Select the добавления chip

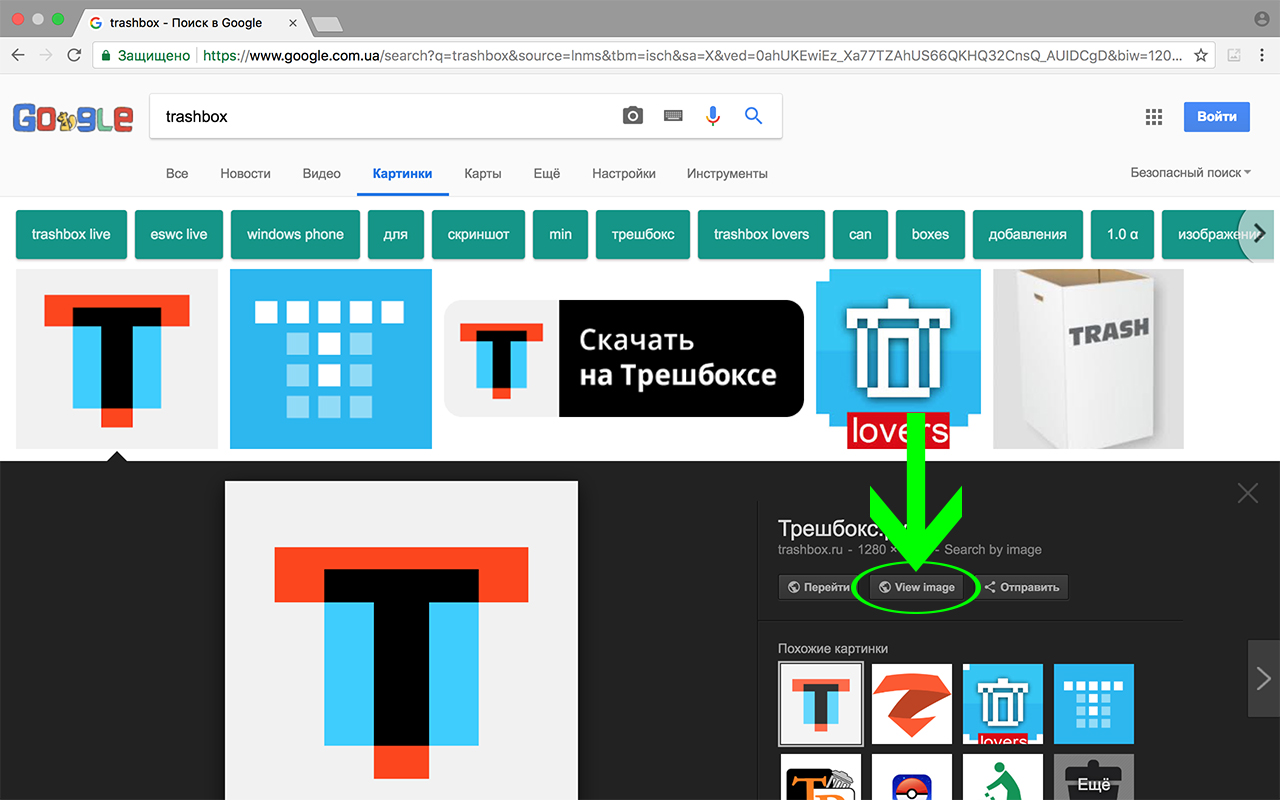click(1027, 234)
